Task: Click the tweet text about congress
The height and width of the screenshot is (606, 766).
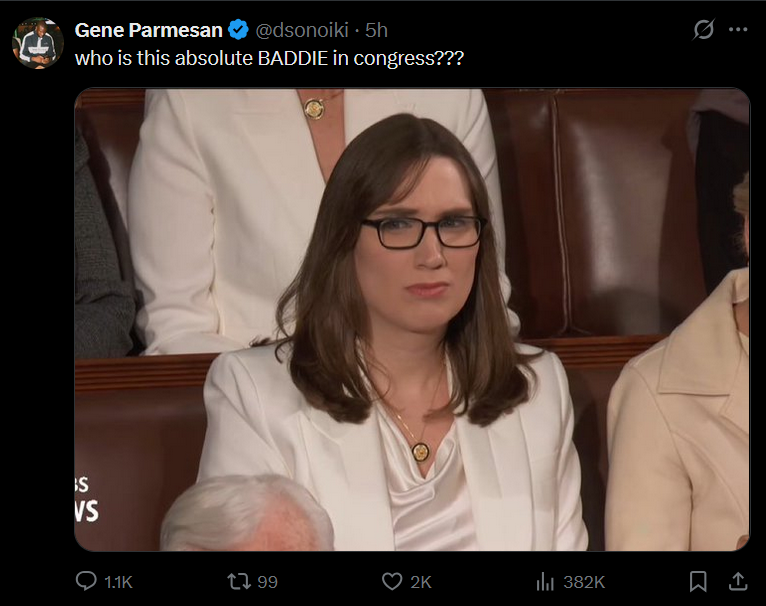Action: pos(269,58)
